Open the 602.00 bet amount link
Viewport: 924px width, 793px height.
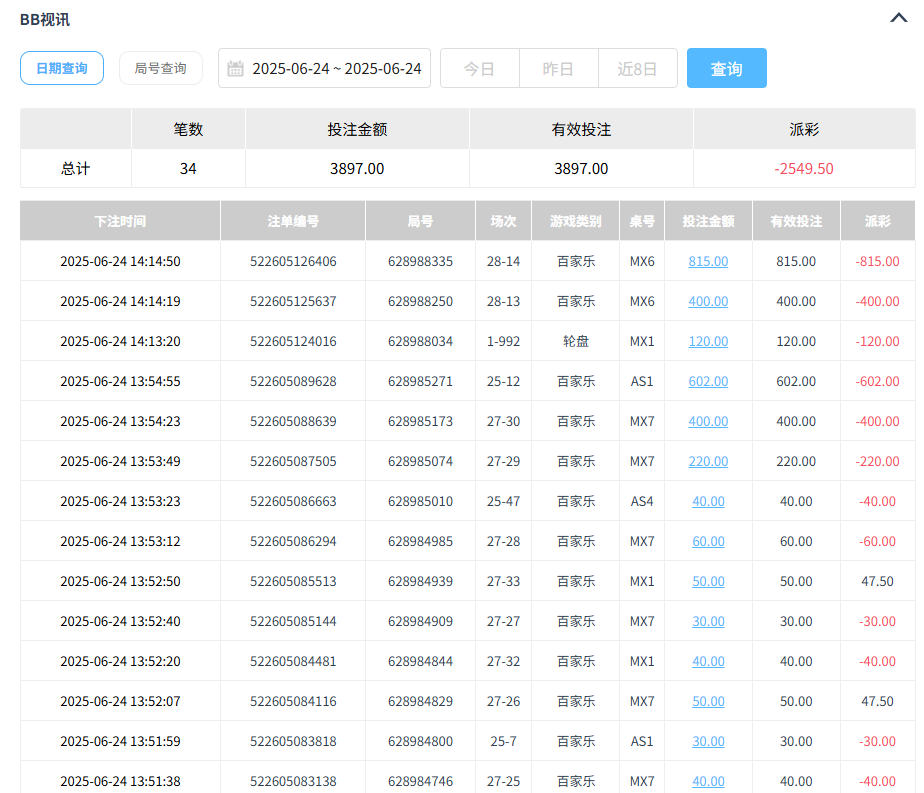click(707, 381)
